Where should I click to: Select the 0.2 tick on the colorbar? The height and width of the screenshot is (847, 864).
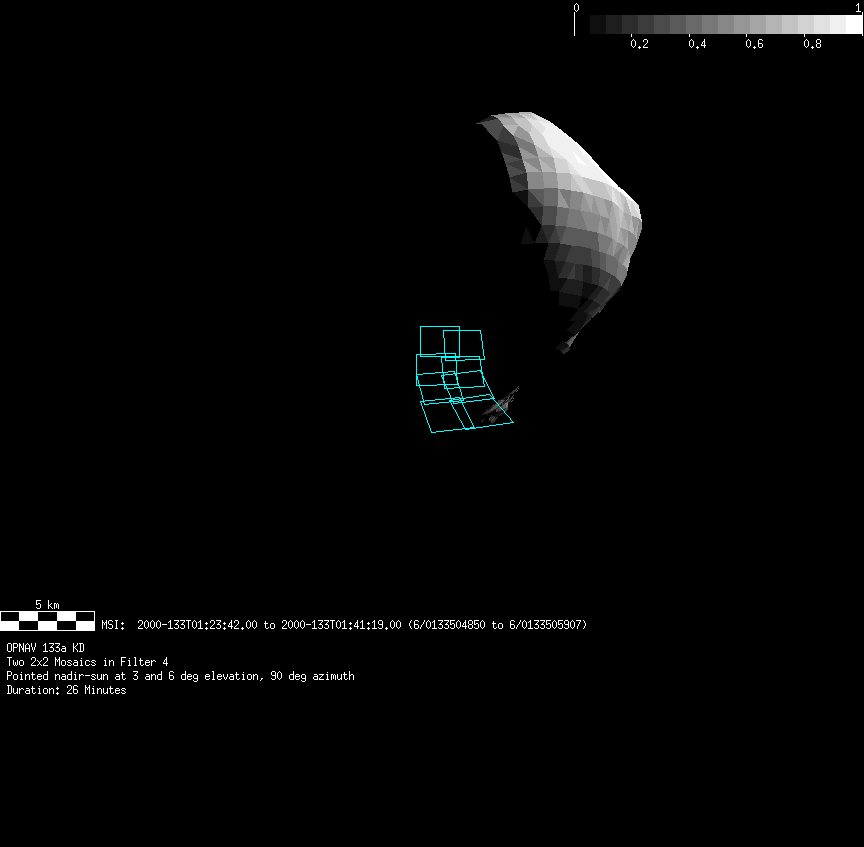point(639,44)
